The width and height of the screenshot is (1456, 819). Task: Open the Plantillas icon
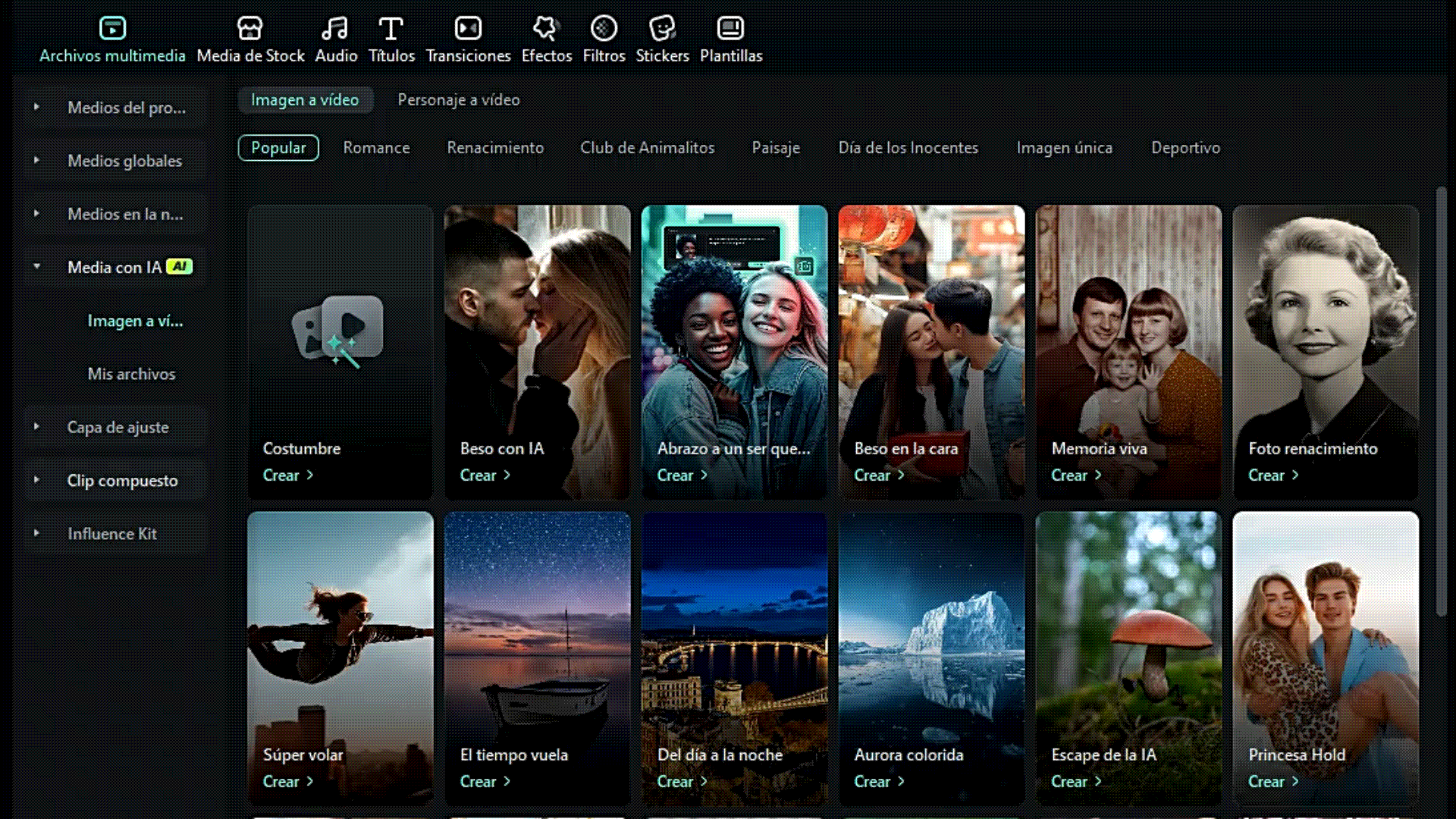tap(730, 29)
